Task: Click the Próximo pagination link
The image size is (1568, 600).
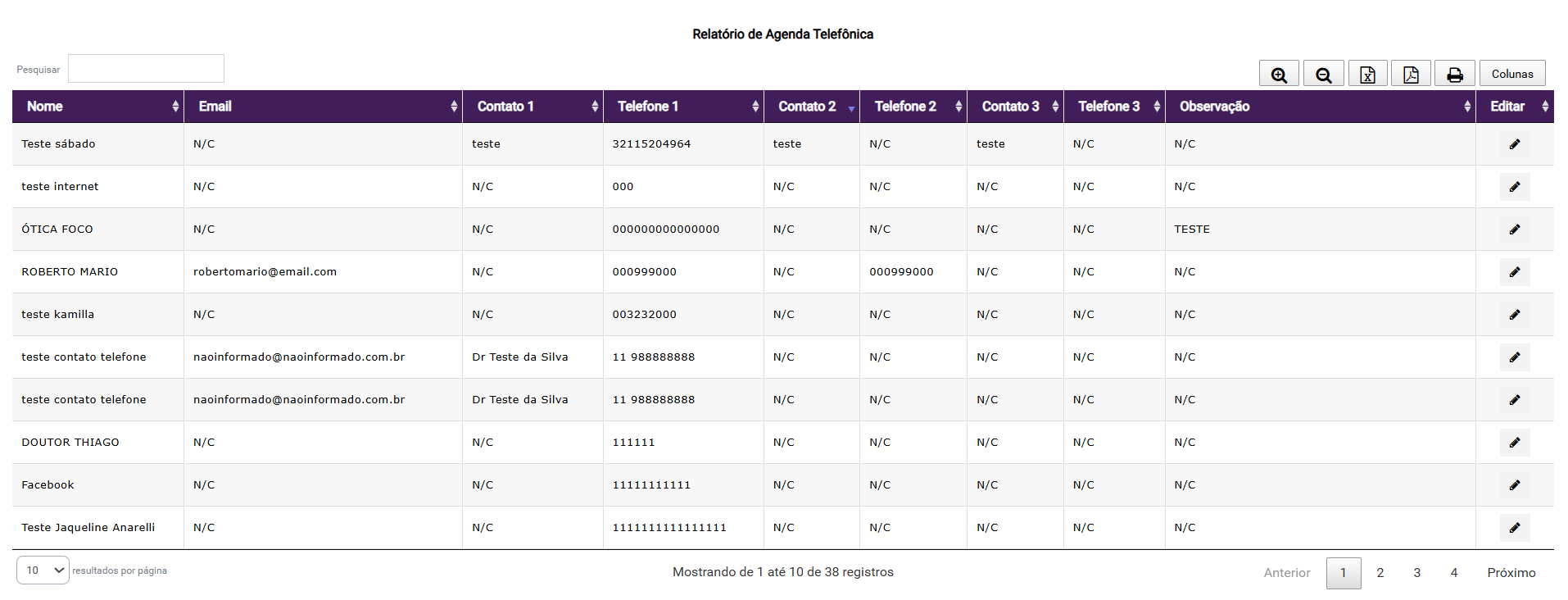Action: (1511, 573)
